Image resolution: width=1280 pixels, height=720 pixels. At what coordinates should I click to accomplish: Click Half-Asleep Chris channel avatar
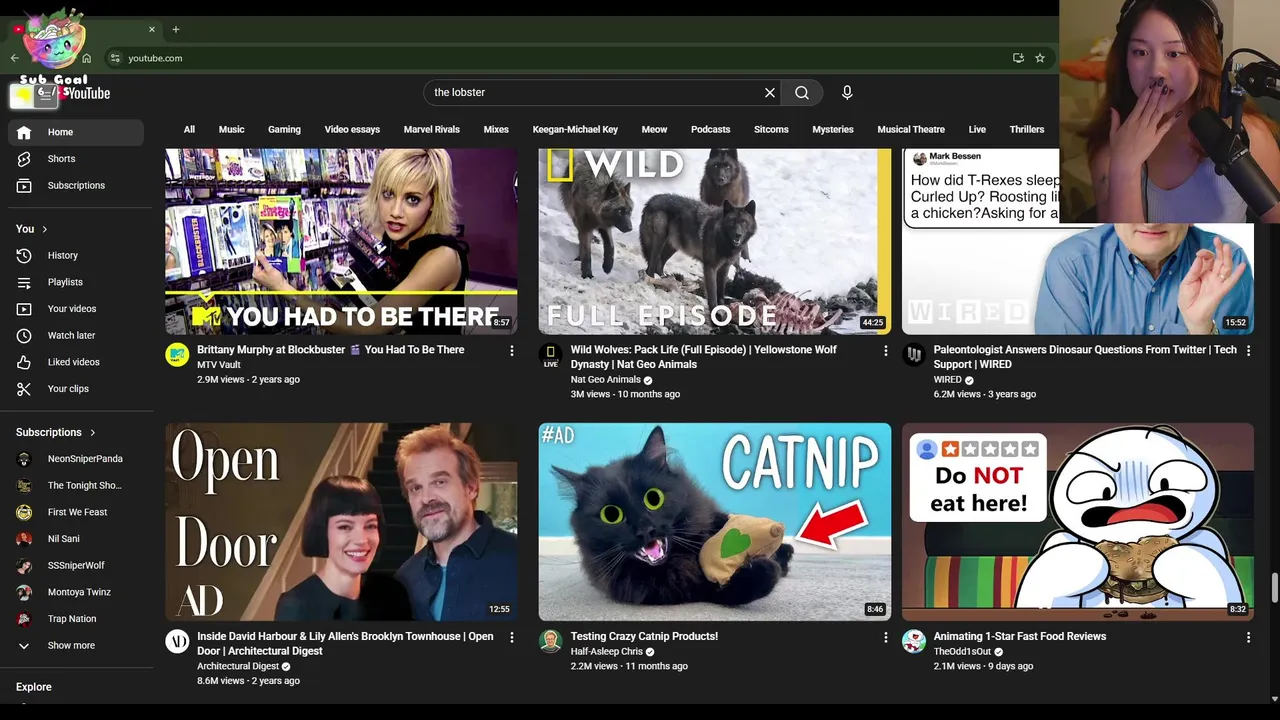(550, 641)
